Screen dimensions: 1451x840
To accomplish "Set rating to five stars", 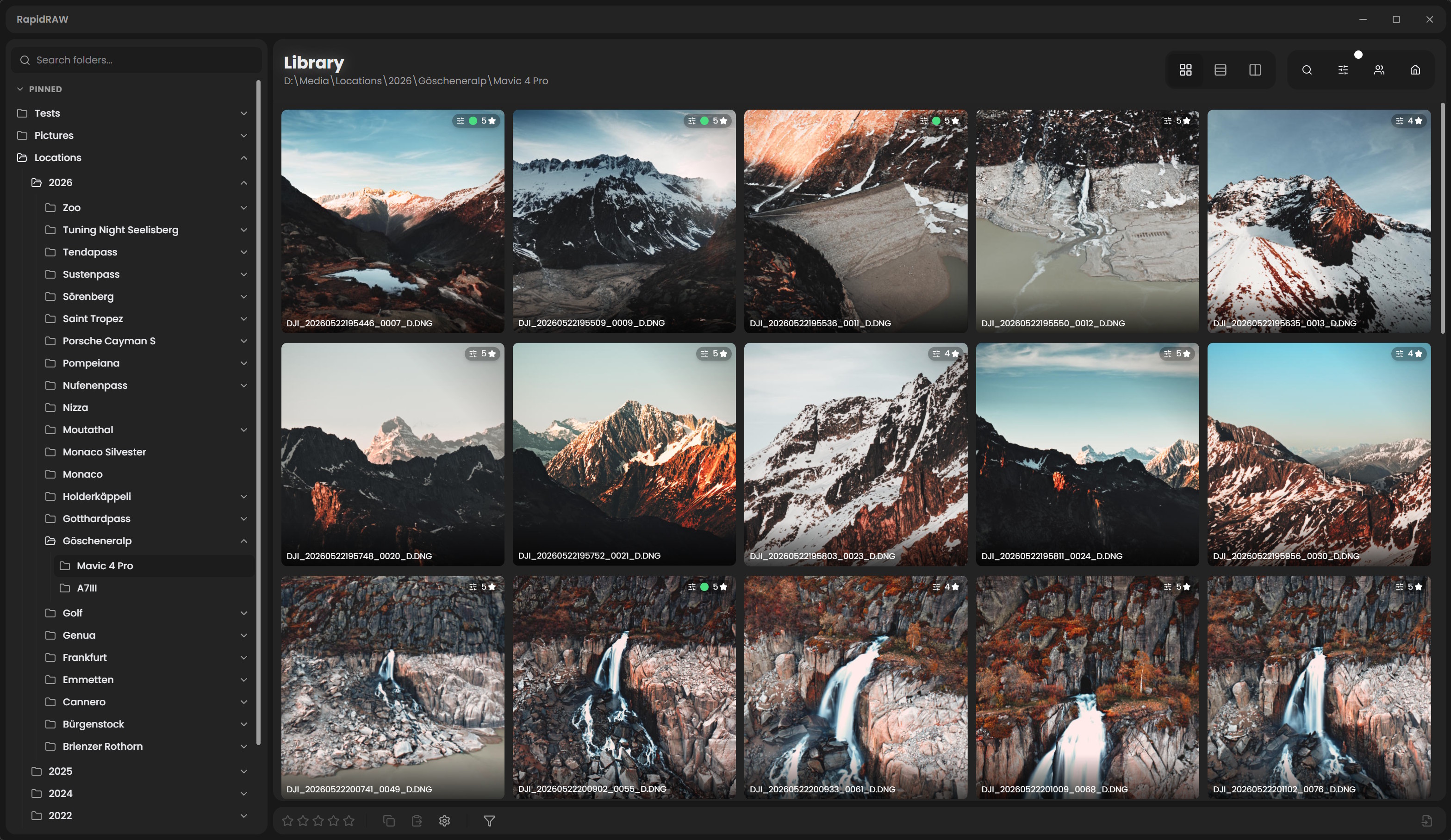I will pyautogui.click(x=349, y=821).
